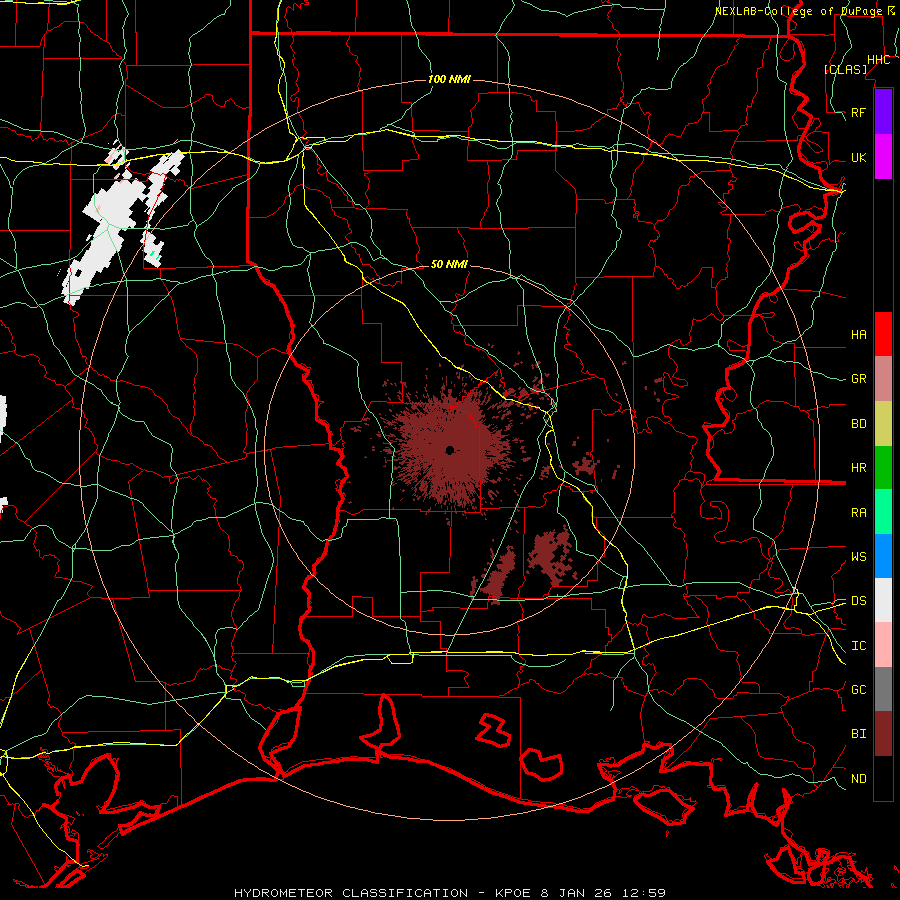Click the white DS legend swatch
The image size is (900, 900).
883,600
